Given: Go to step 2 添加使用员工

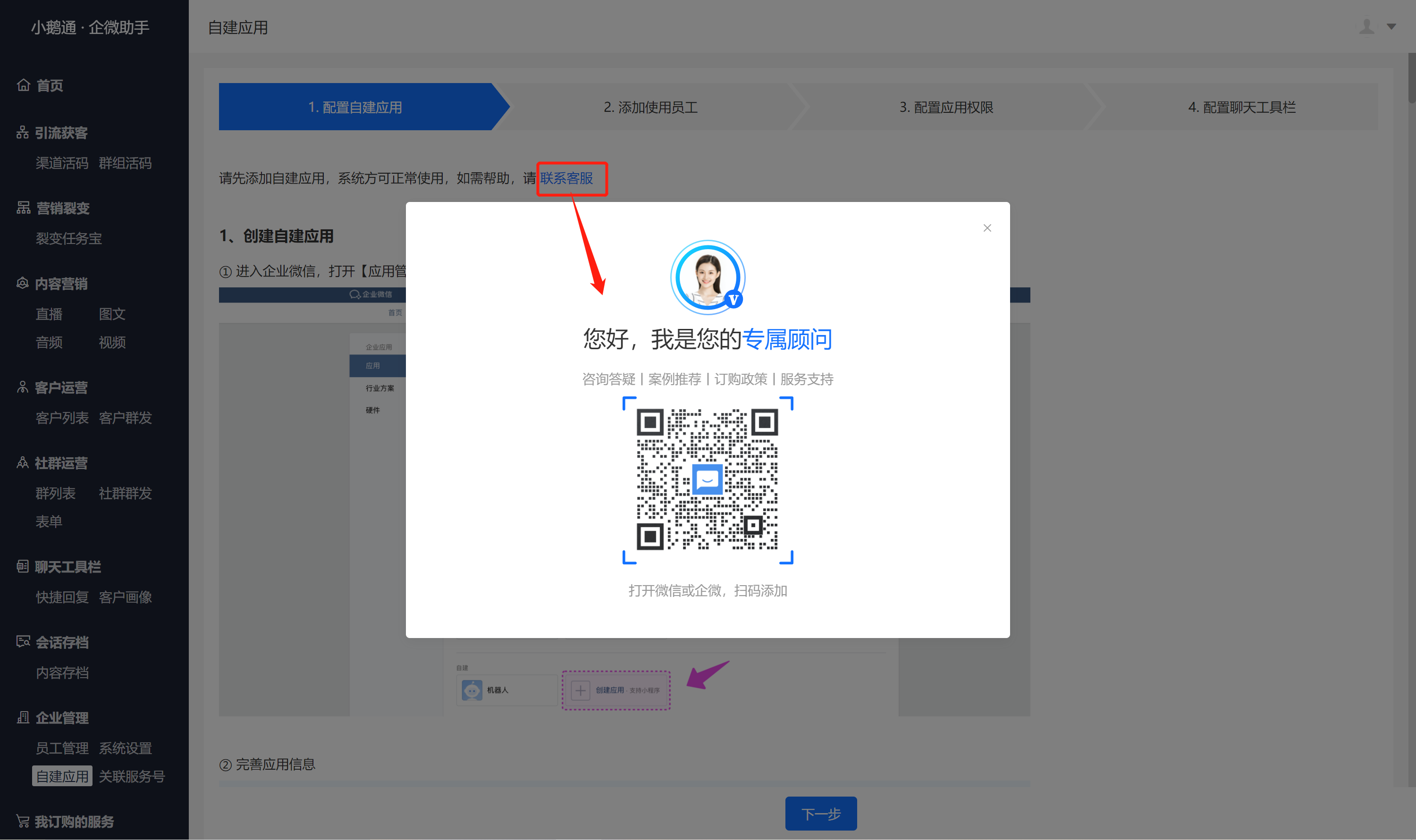Looking at the screenshot, I should 650,107.
